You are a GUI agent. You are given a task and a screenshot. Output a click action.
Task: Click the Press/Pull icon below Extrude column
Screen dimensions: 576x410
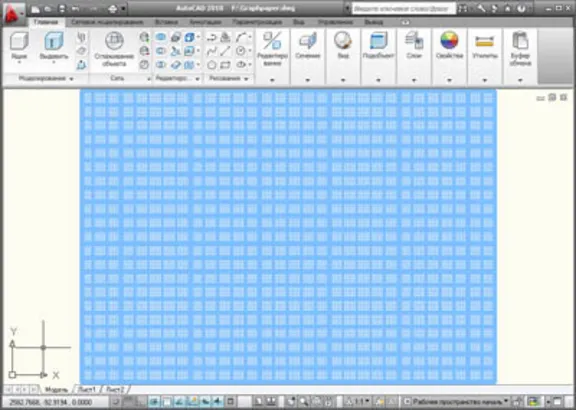(81, 65)
